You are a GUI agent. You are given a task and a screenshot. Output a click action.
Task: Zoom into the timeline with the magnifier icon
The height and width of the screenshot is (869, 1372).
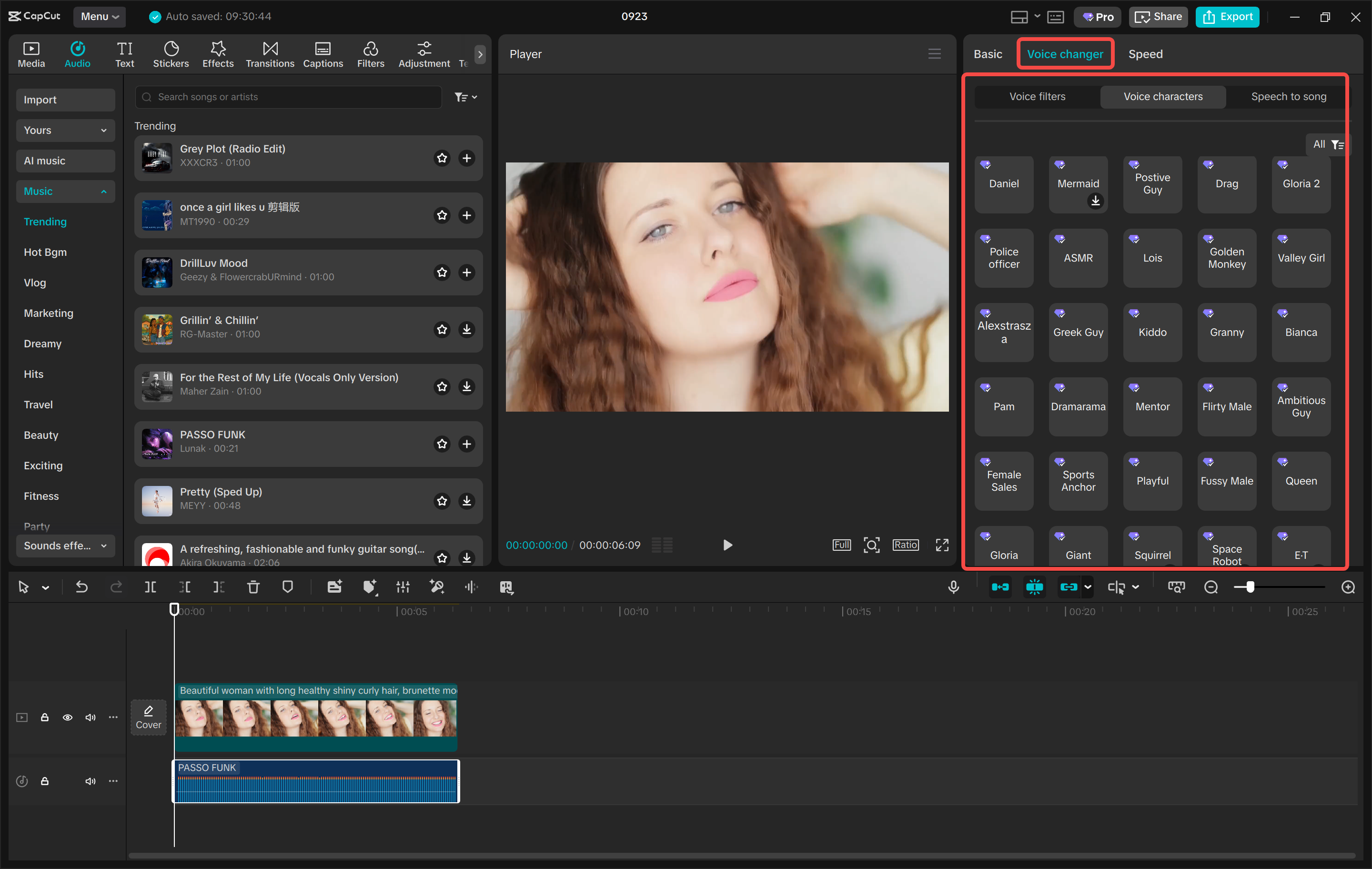click(x=1348, y=586)
